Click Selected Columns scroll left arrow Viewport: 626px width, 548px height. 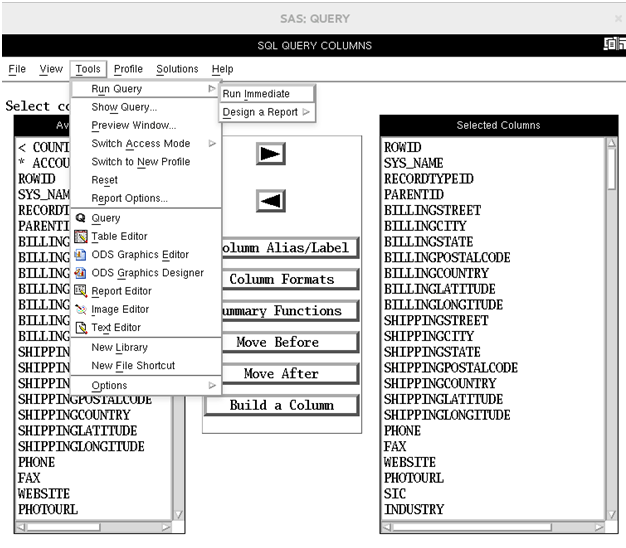point(387,527)
